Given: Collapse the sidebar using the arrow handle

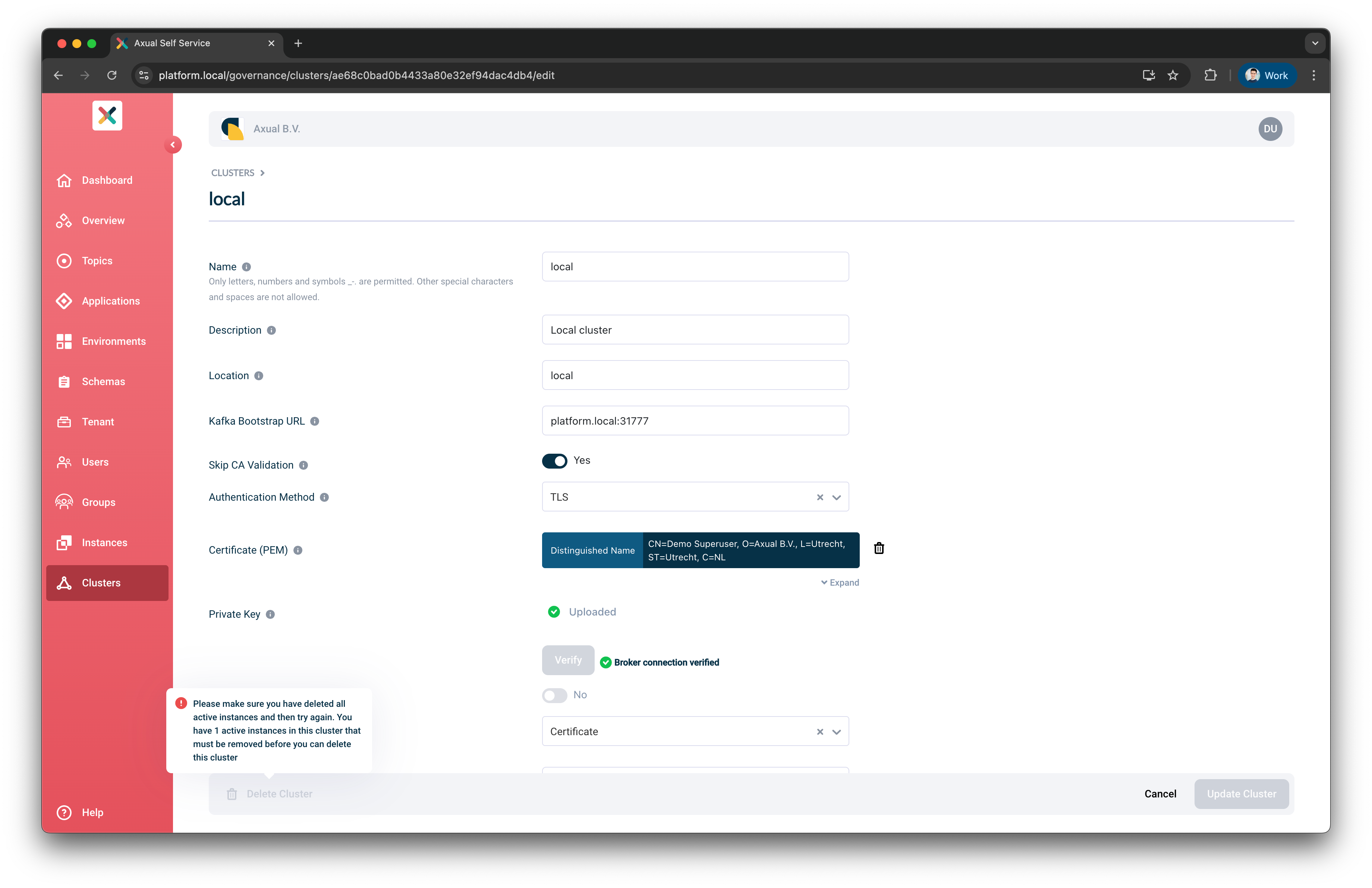Looking at the screenshot, I should point(173,145).
